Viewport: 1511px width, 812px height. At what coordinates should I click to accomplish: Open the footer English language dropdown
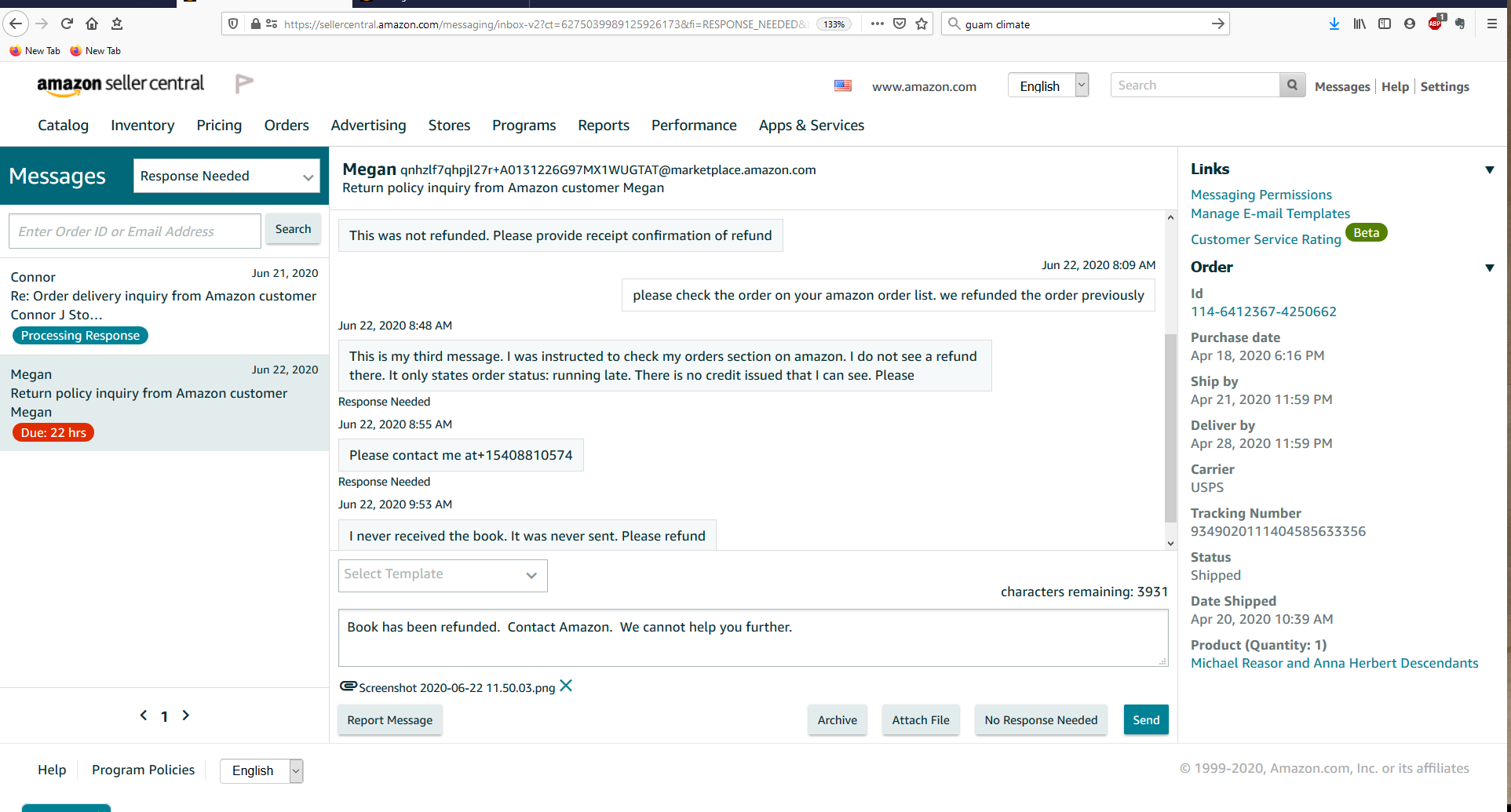coord(261,770)
